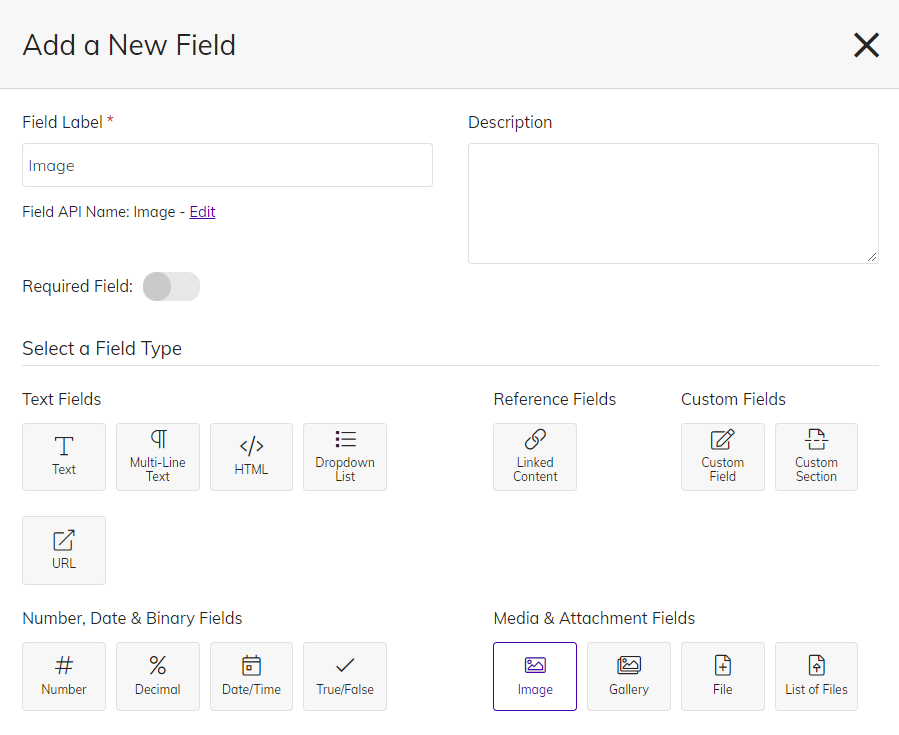This screenshot has width=899, height=735.
Task: Focus the Field Label input box
Action: click(228, 165)
